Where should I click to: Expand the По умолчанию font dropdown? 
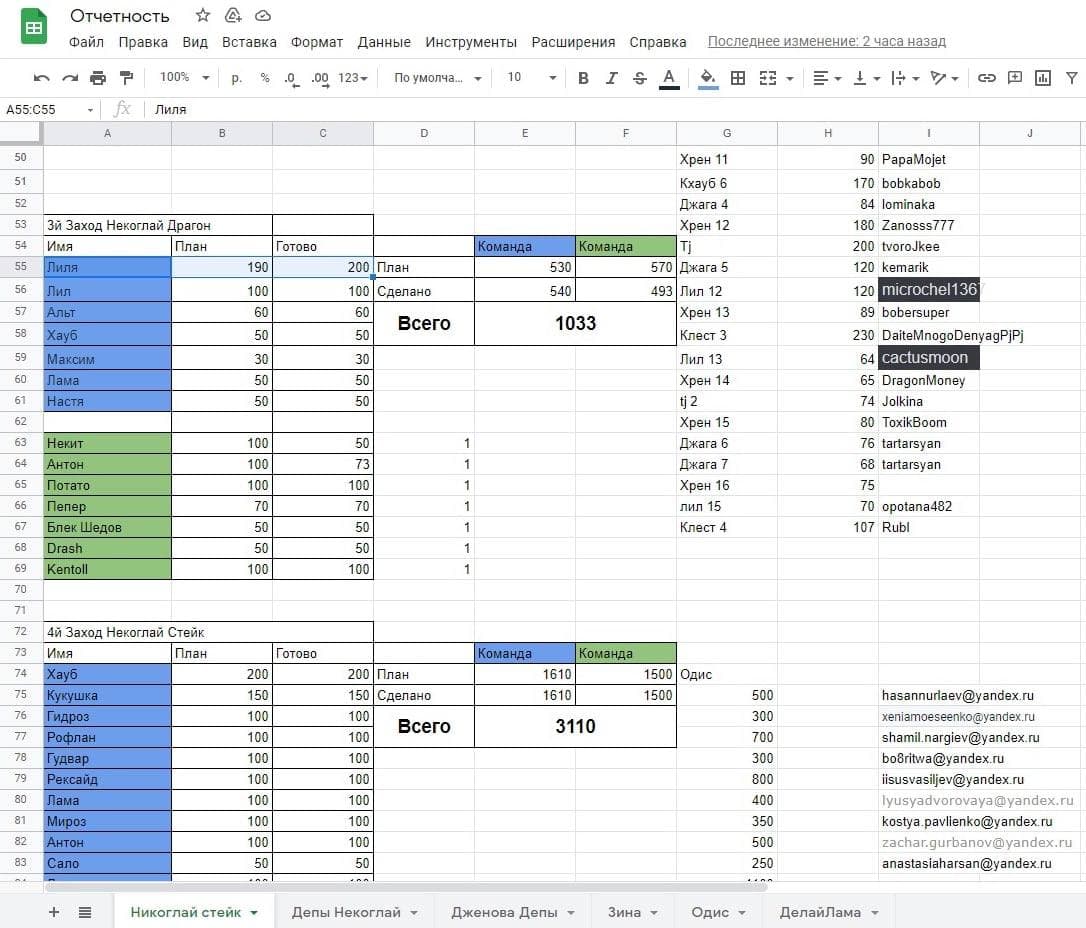(437, 78)
